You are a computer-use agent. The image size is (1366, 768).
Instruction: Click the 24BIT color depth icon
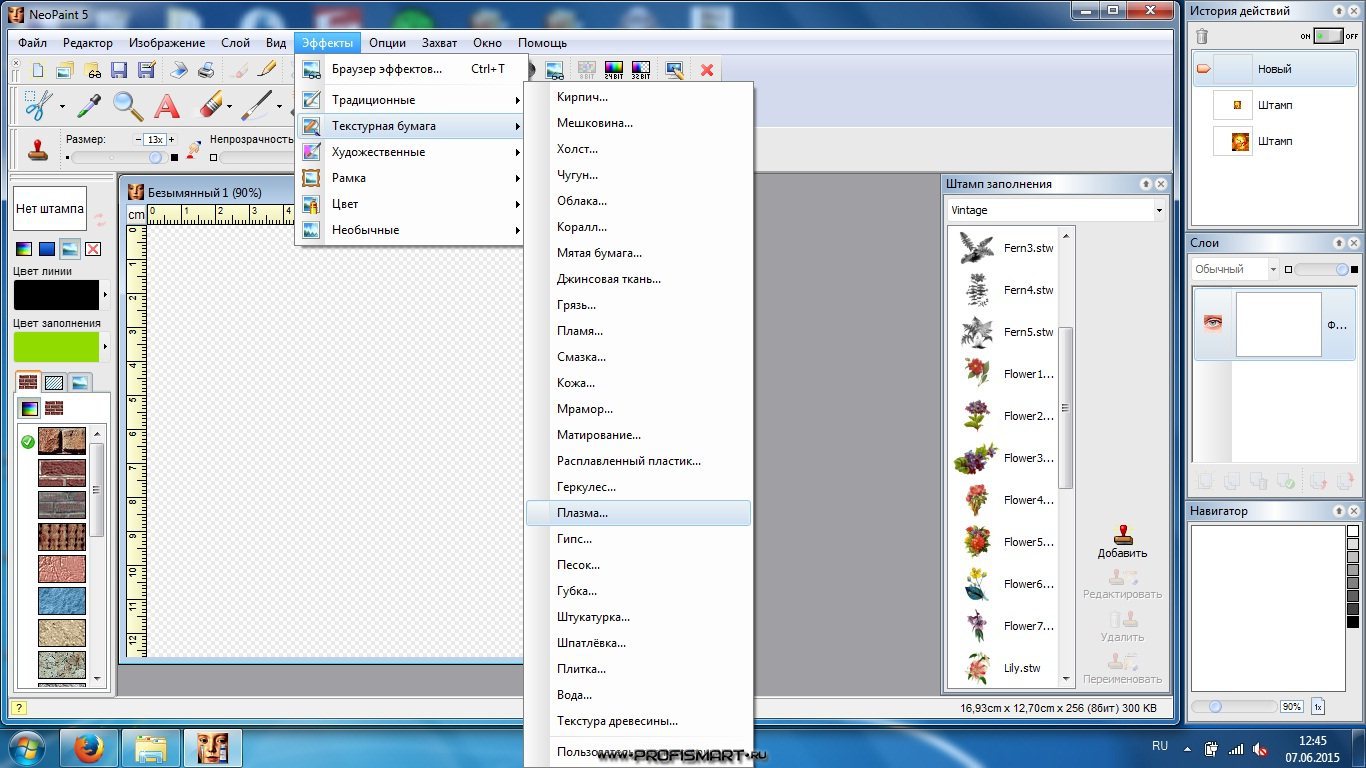(x=614, y=70)
